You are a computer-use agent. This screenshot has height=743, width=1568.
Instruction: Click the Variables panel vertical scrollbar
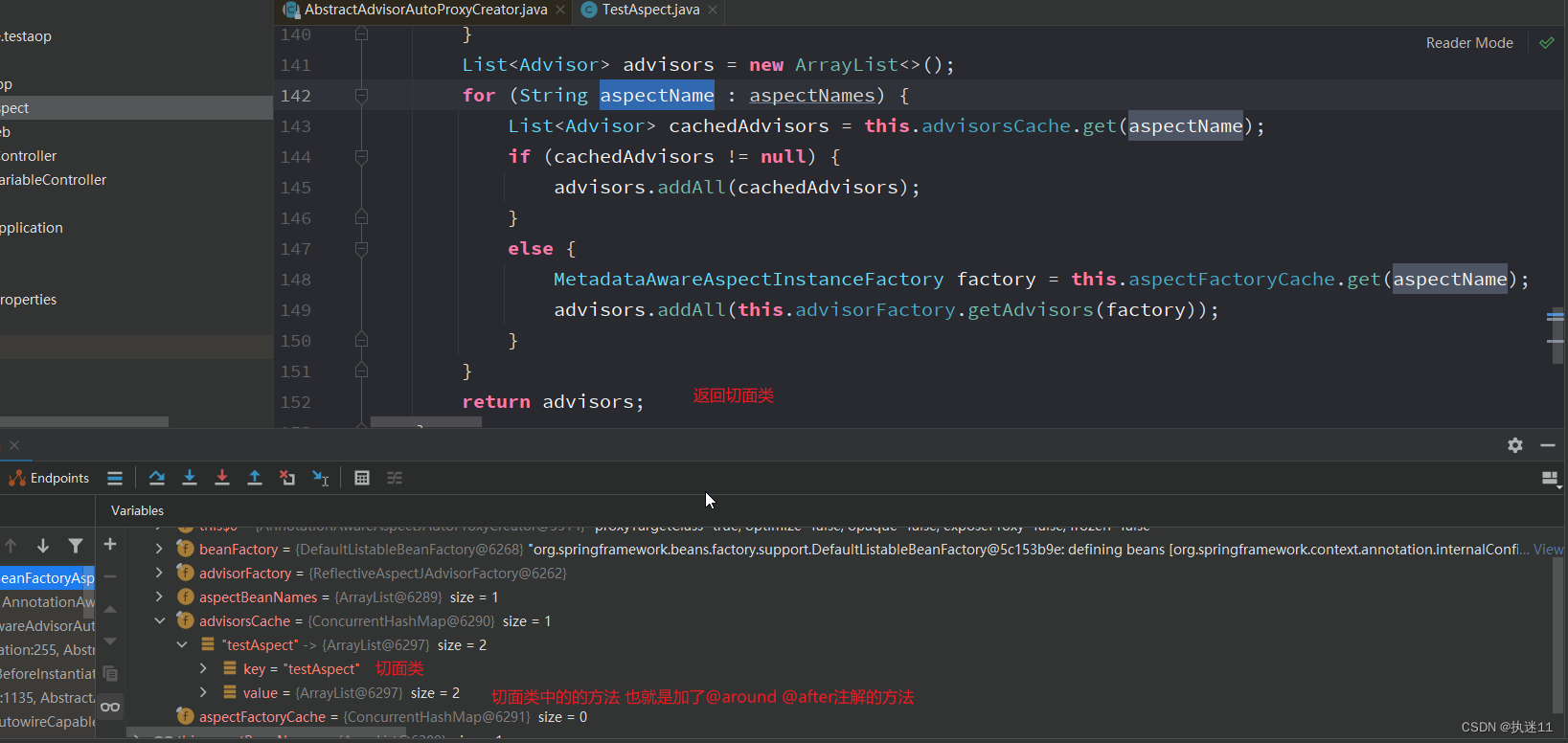[x=1557, y=637]
